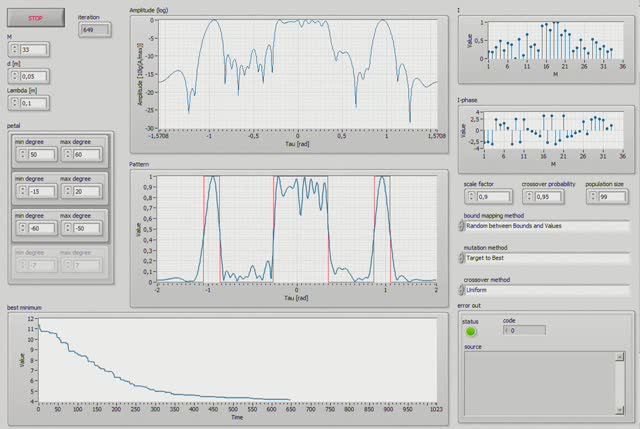Click the red STOP button
The width and height of the screenshot is (640, 429).
pos(36,18)
